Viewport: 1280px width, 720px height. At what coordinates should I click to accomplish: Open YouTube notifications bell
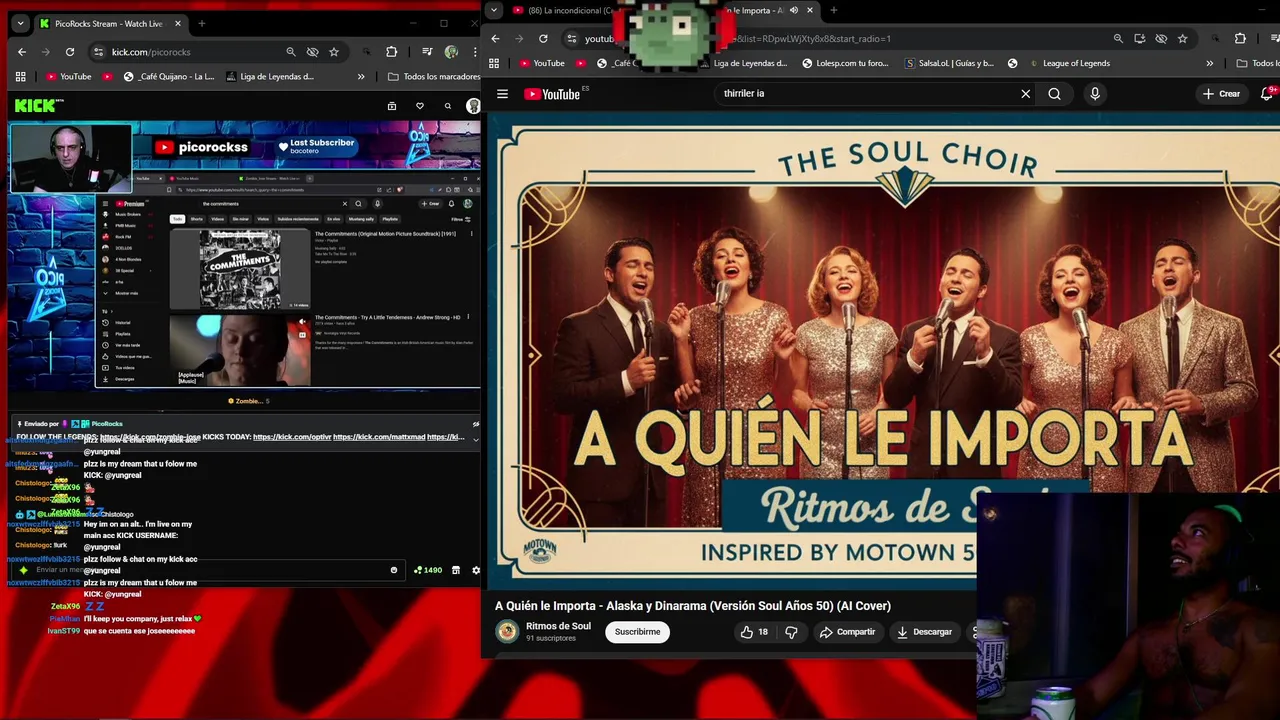coord(1267,94)
